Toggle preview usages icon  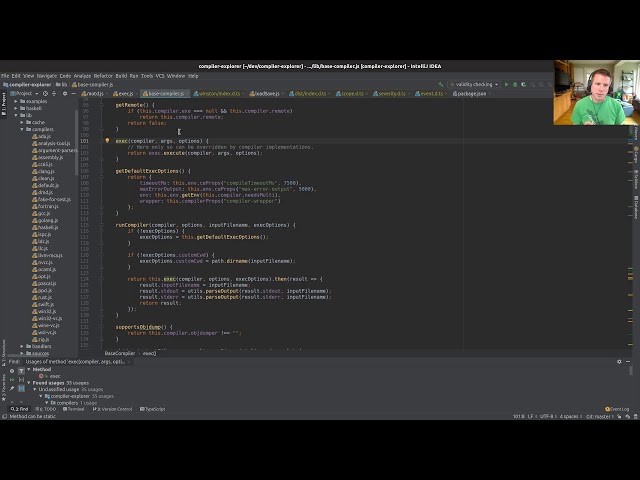point(21,389)
